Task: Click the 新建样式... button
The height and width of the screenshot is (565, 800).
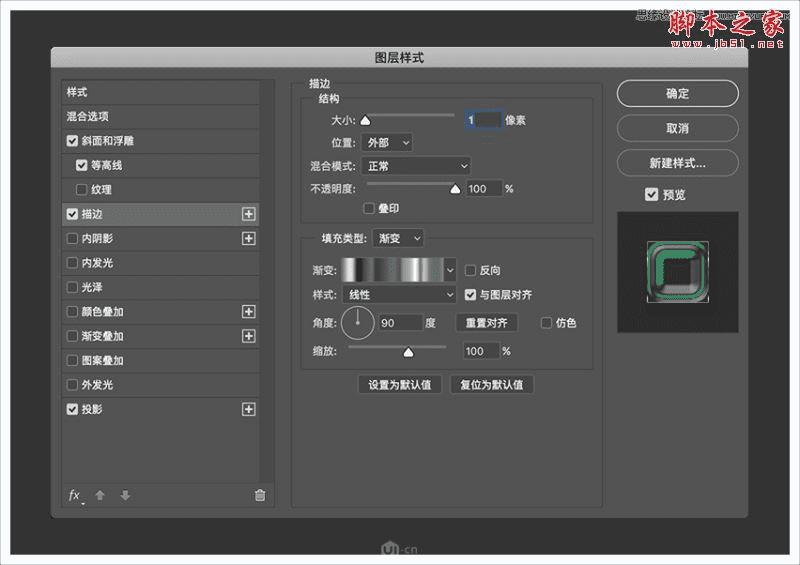Action: click(678, 163)
